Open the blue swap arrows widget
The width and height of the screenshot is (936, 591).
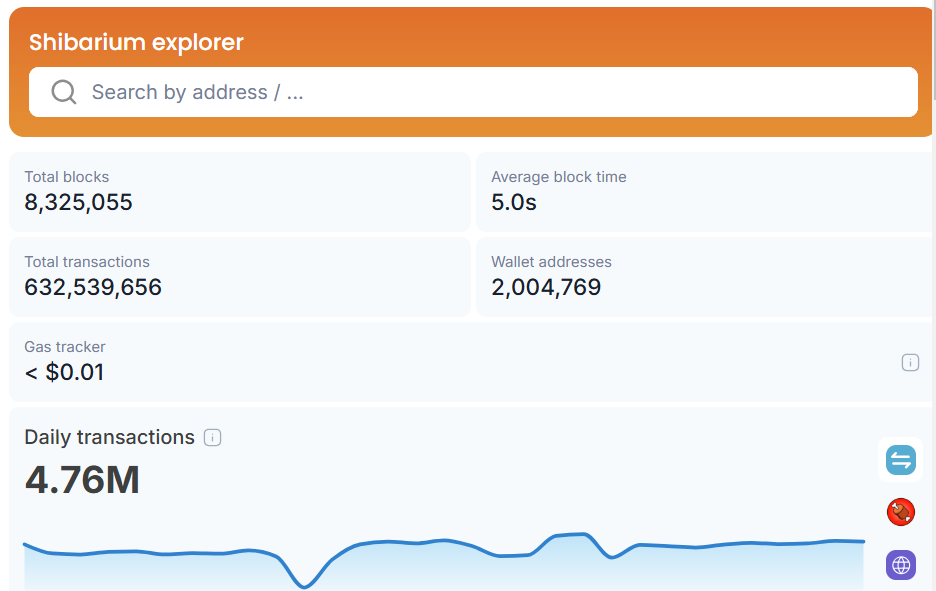pos(900,460)
